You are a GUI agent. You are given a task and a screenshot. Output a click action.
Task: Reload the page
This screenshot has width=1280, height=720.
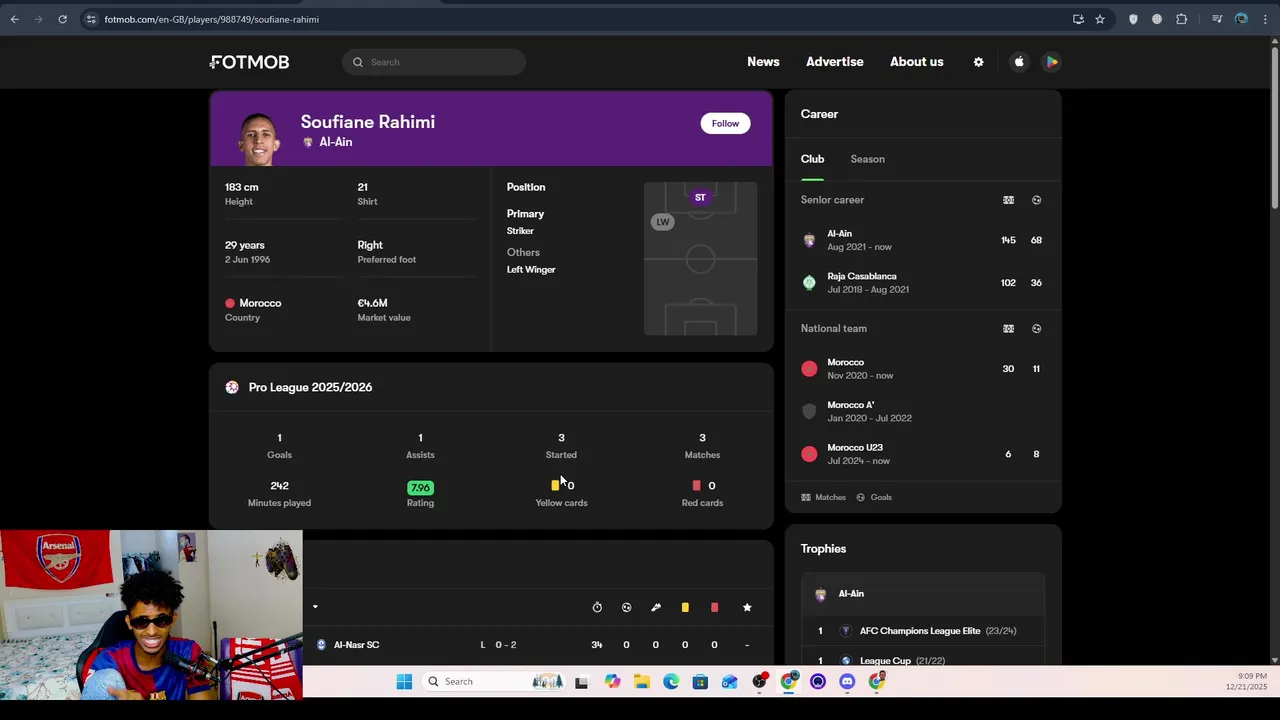(62, 19)
